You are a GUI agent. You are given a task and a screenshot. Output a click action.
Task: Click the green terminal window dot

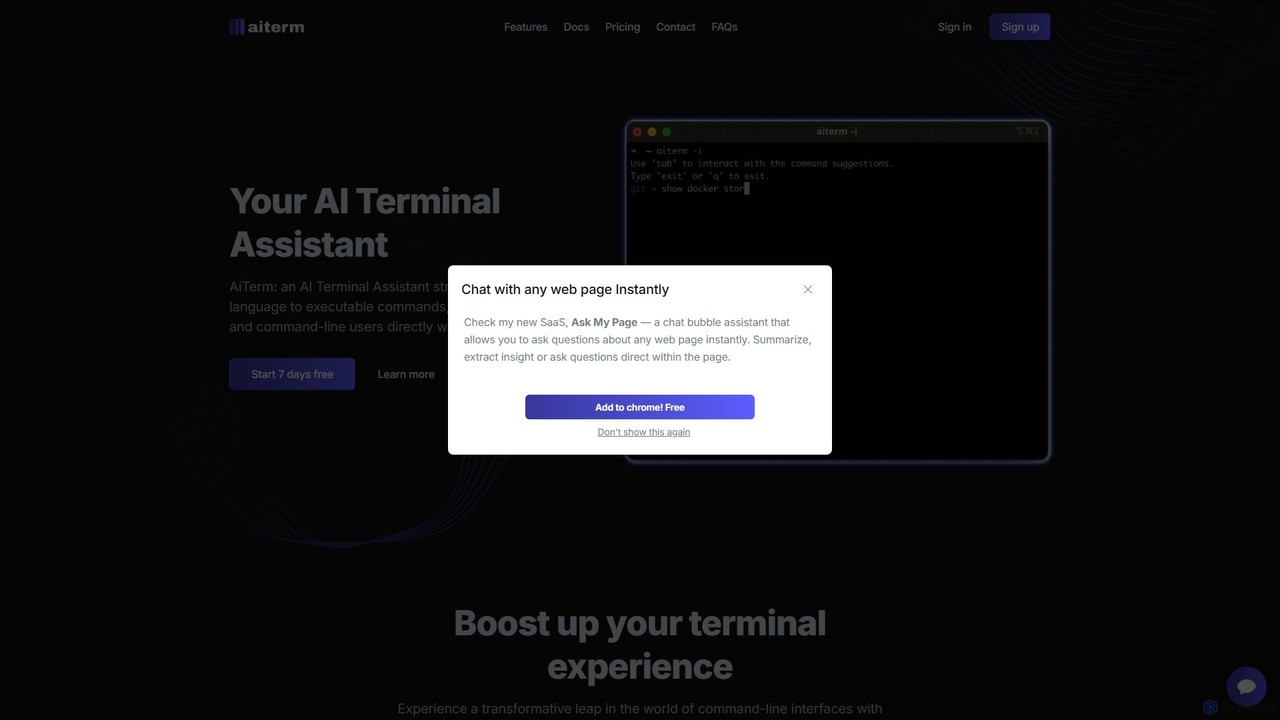click(667, 132)
